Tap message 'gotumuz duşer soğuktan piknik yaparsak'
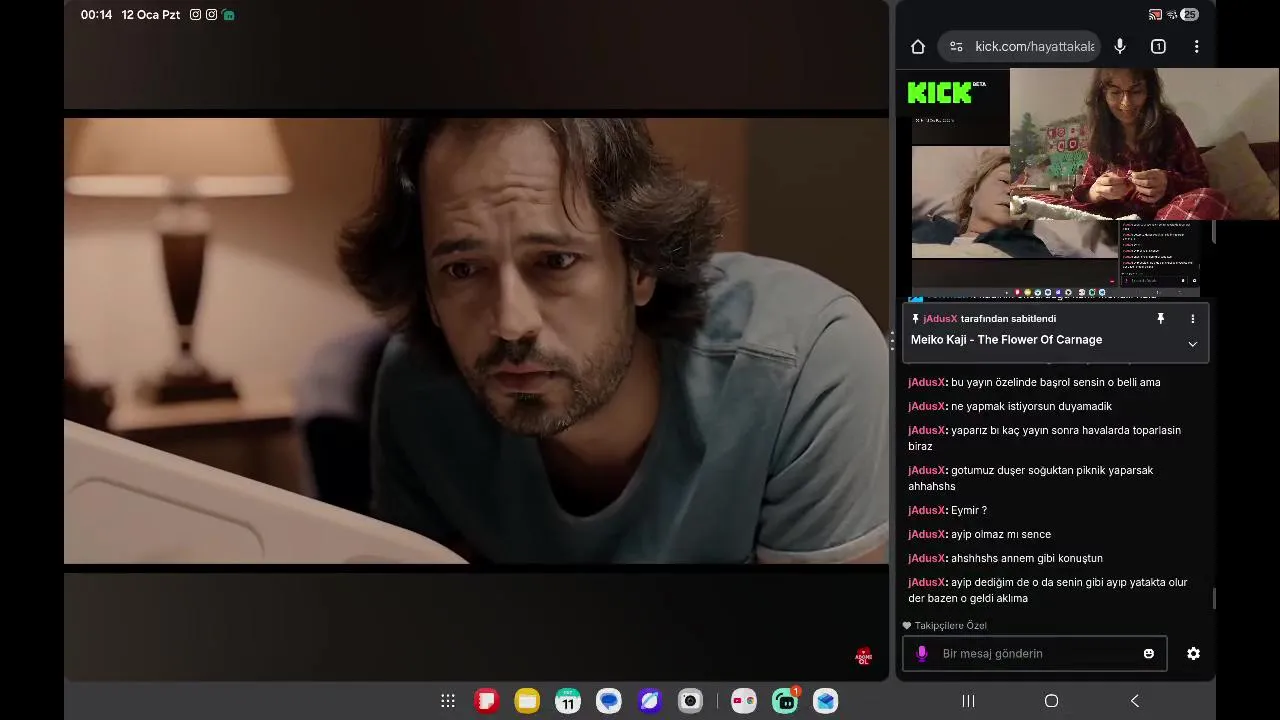 click(1031, 478)
